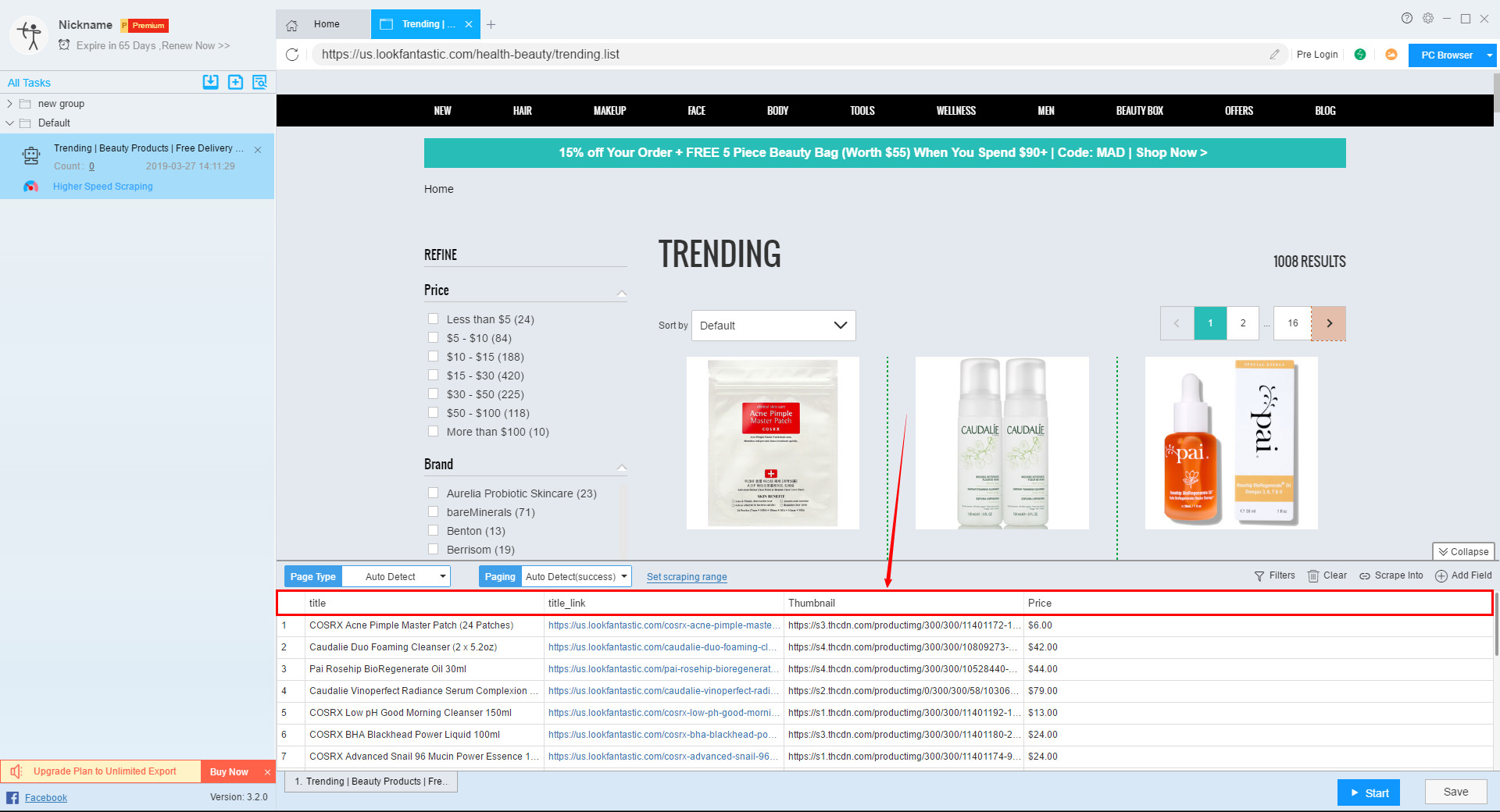The image size is (1500, 812).
Task: Click the Save button
Action: [x=1455, y=792]
